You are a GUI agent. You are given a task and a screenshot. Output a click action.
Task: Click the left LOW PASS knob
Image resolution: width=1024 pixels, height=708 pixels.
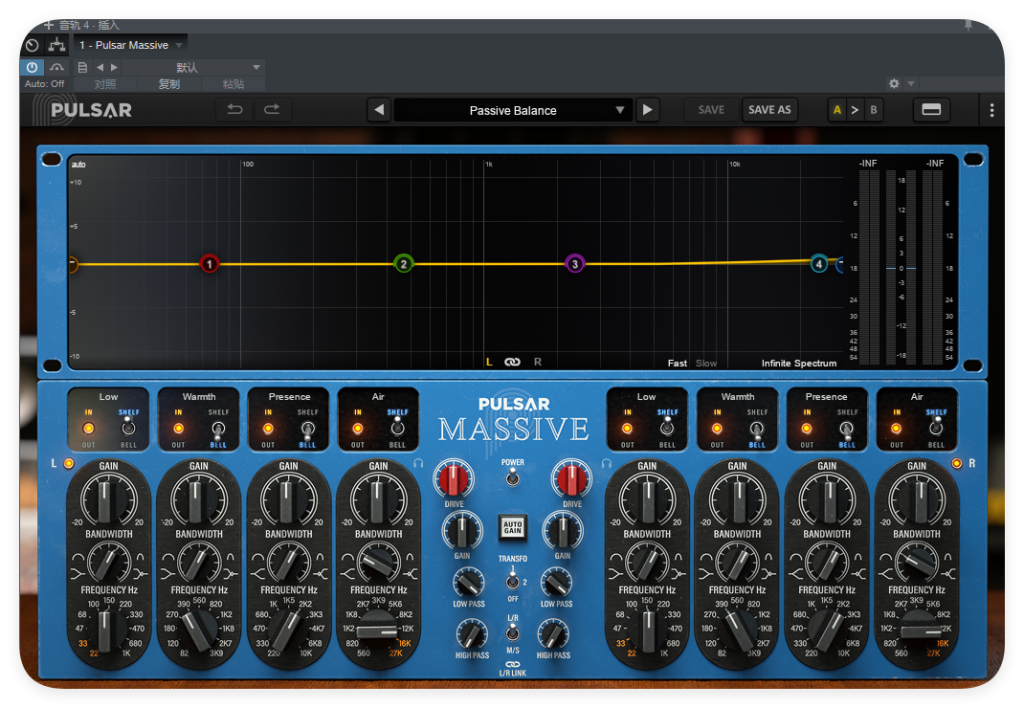coord(468,583)
